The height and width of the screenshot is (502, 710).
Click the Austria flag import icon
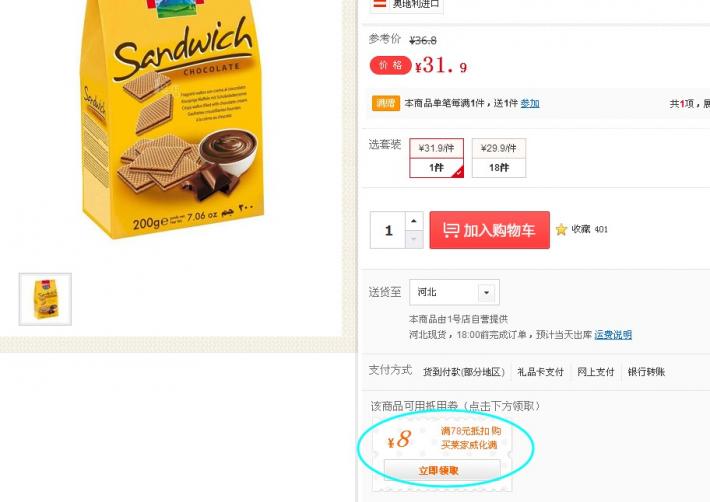[379, 4]
